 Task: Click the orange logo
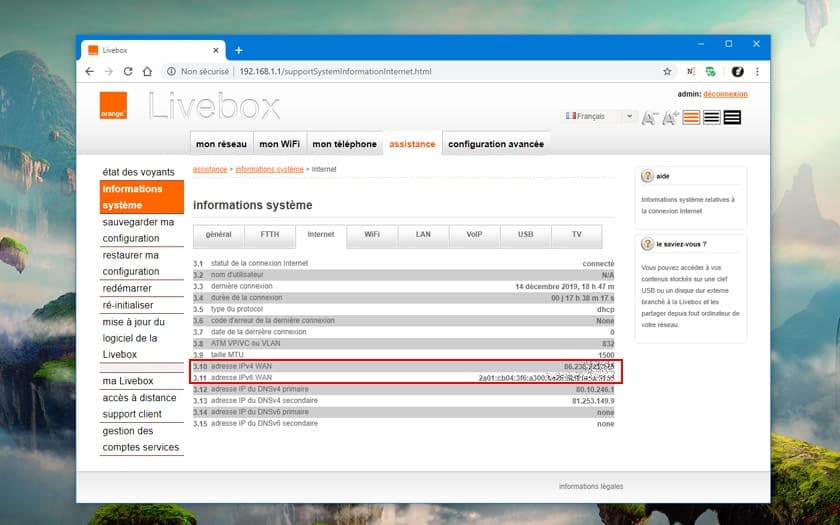tap(113, 106)
